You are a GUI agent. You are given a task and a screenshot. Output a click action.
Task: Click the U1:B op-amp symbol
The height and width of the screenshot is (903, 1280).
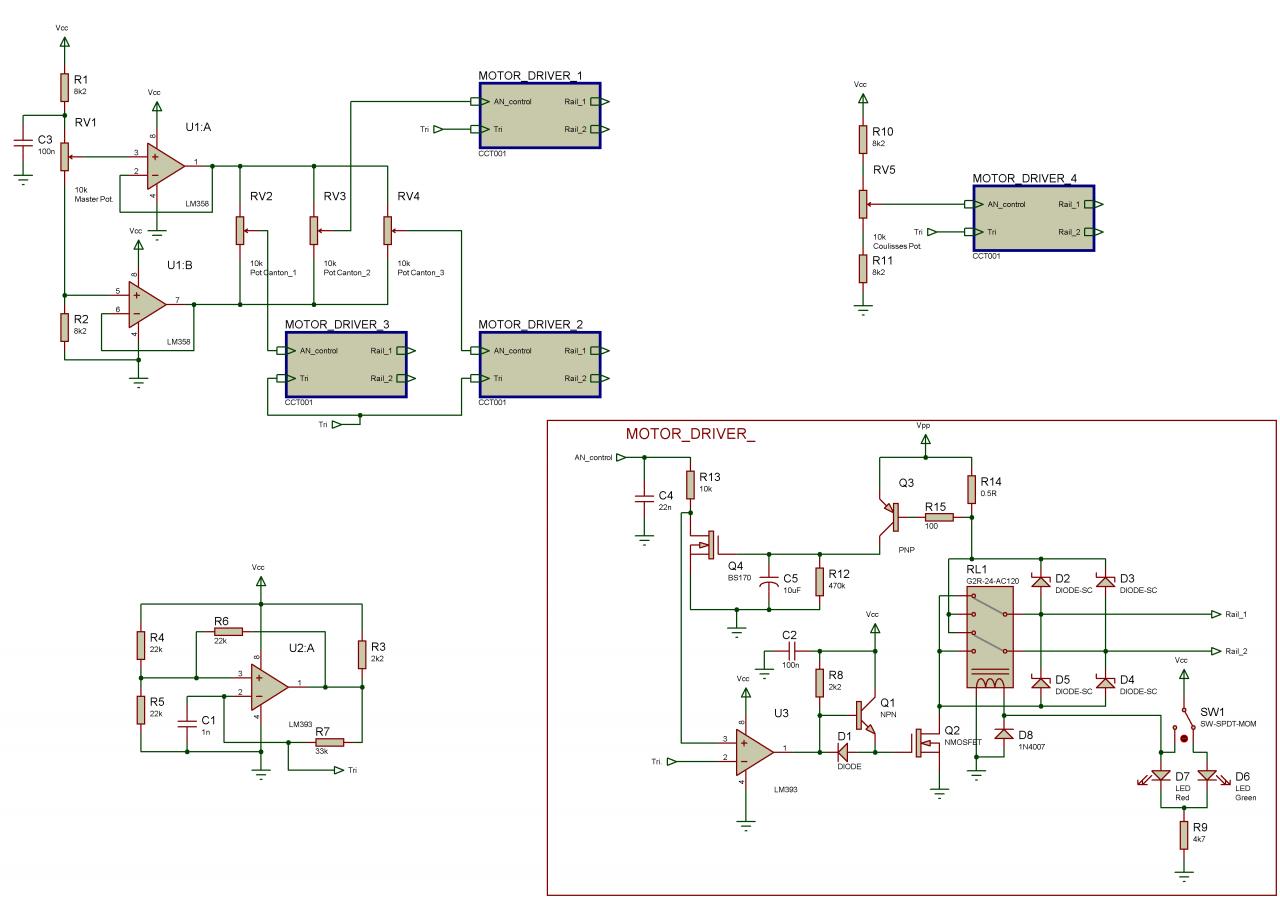(x=146, y=303)
